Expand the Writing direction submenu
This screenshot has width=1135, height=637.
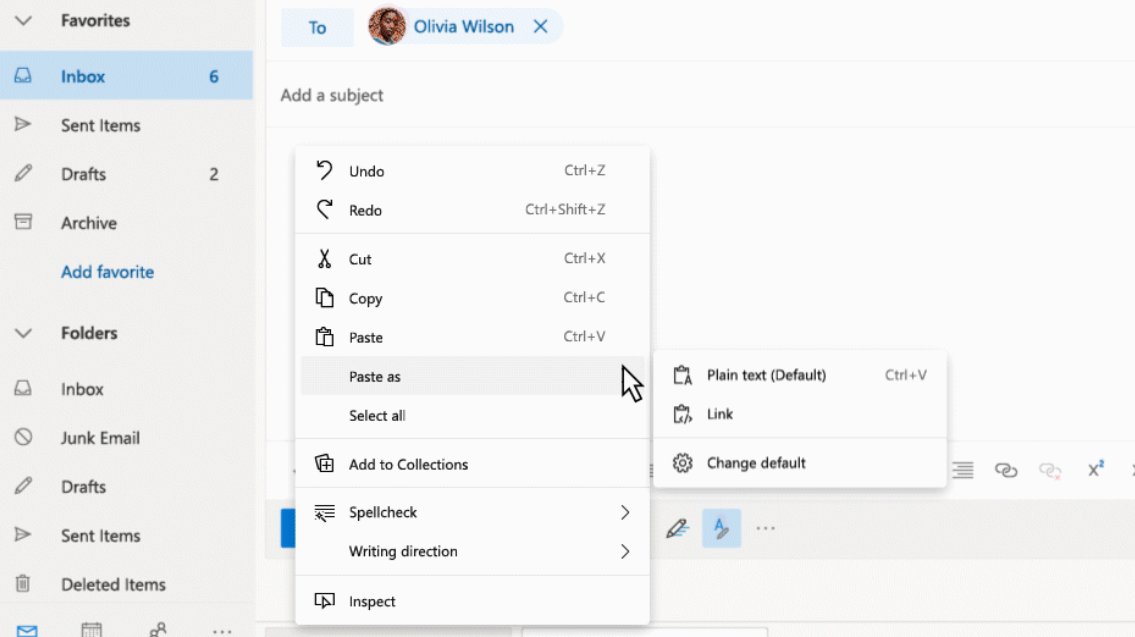[x=624, y=551]
